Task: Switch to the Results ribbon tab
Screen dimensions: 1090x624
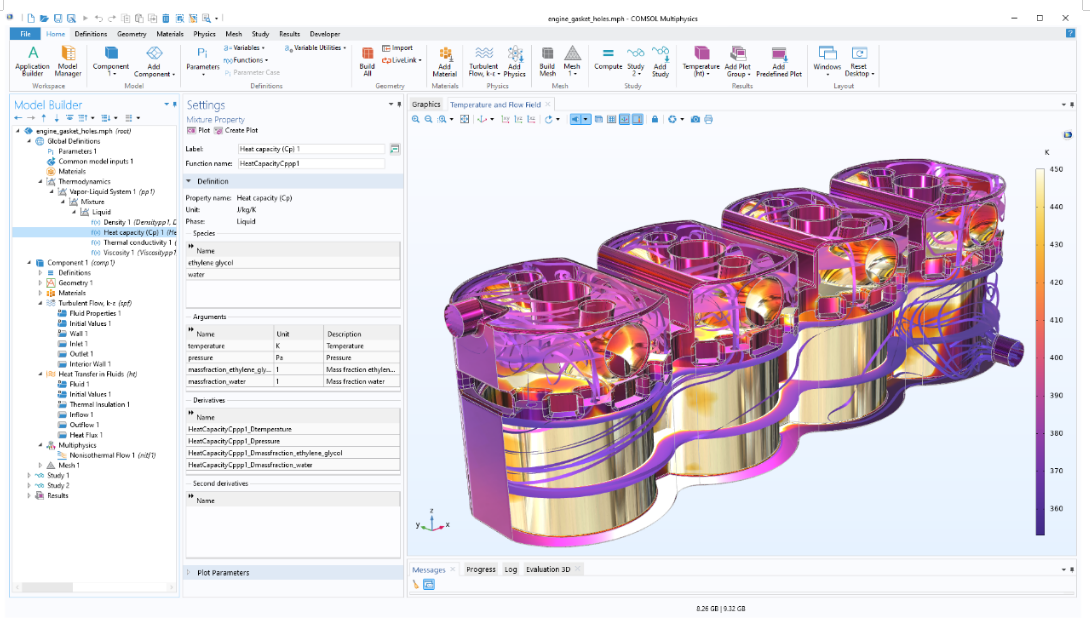Action: (x=289, y=33)
